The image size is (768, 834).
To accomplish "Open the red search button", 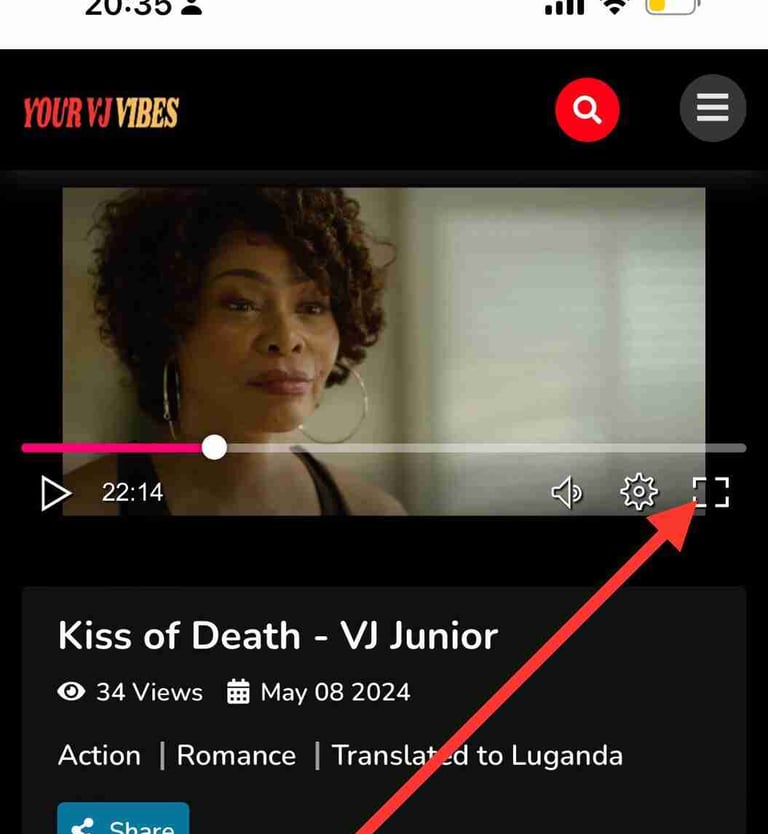I will click(x=587, y=110).
